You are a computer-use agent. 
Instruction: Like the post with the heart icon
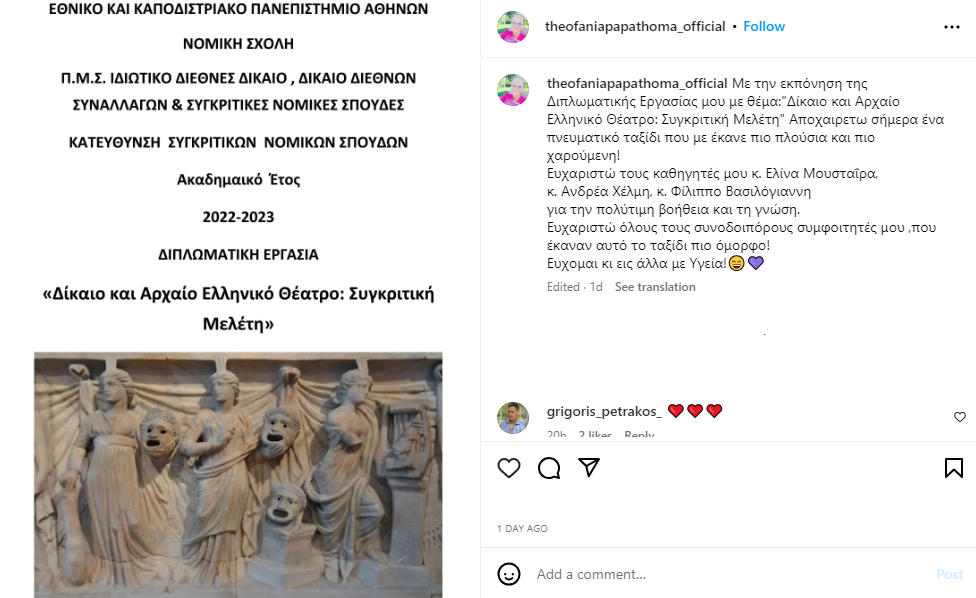pyautogui.click(x=509, y=468)
